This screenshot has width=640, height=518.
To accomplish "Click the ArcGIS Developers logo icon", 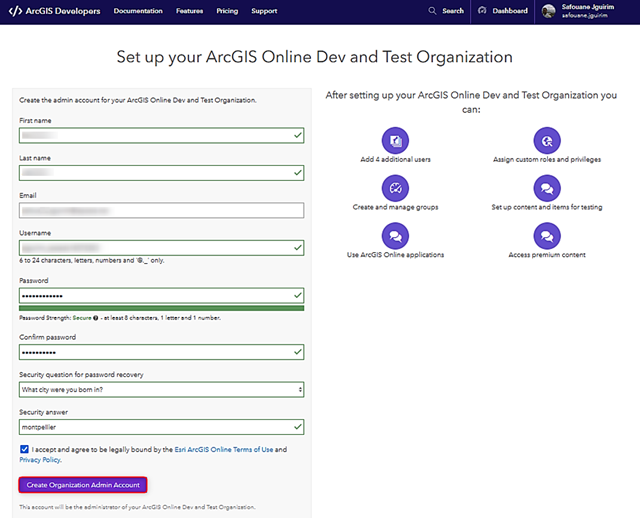I will (15, 11).
